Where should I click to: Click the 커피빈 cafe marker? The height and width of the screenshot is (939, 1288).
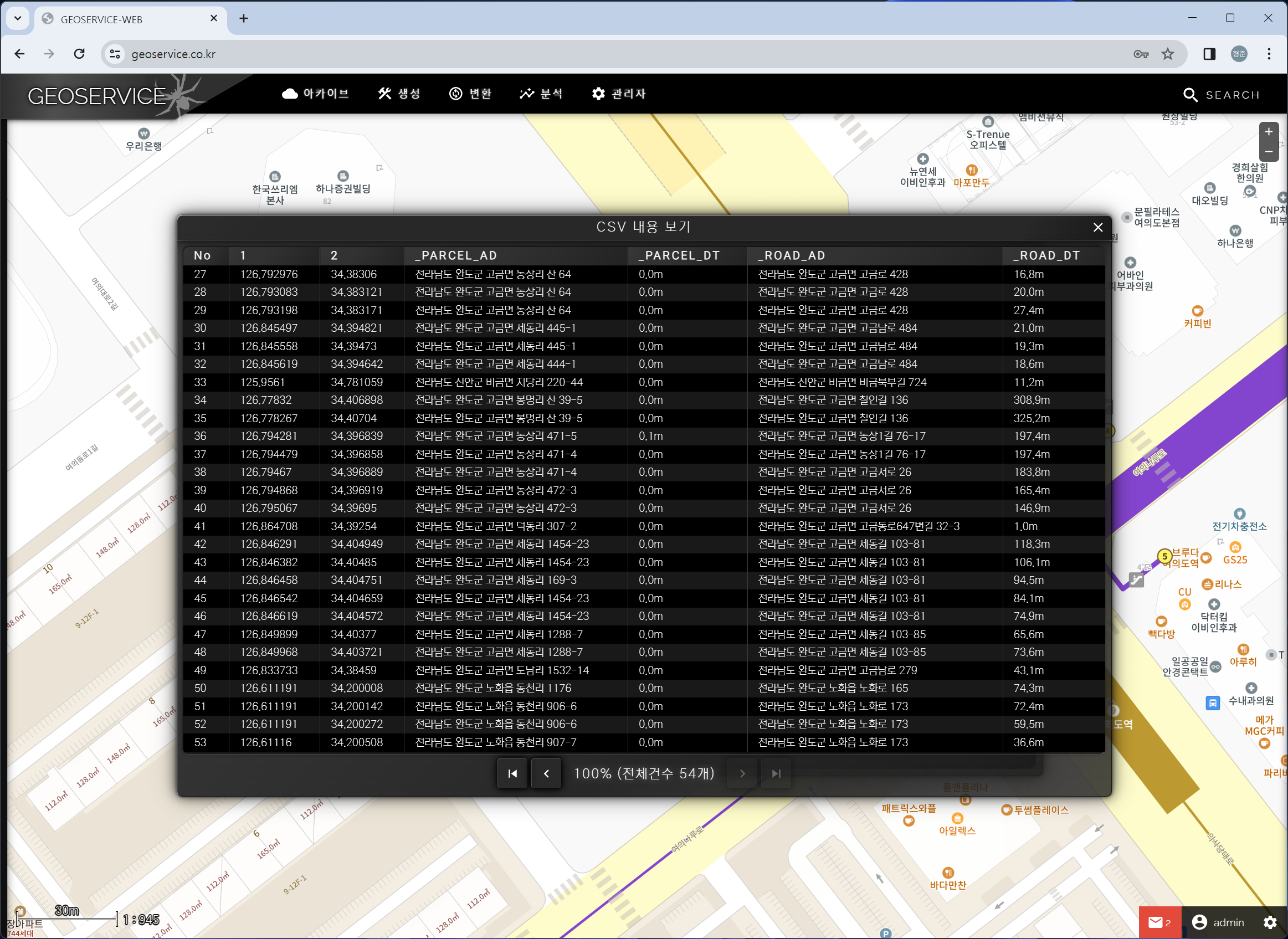point(1198,311)
